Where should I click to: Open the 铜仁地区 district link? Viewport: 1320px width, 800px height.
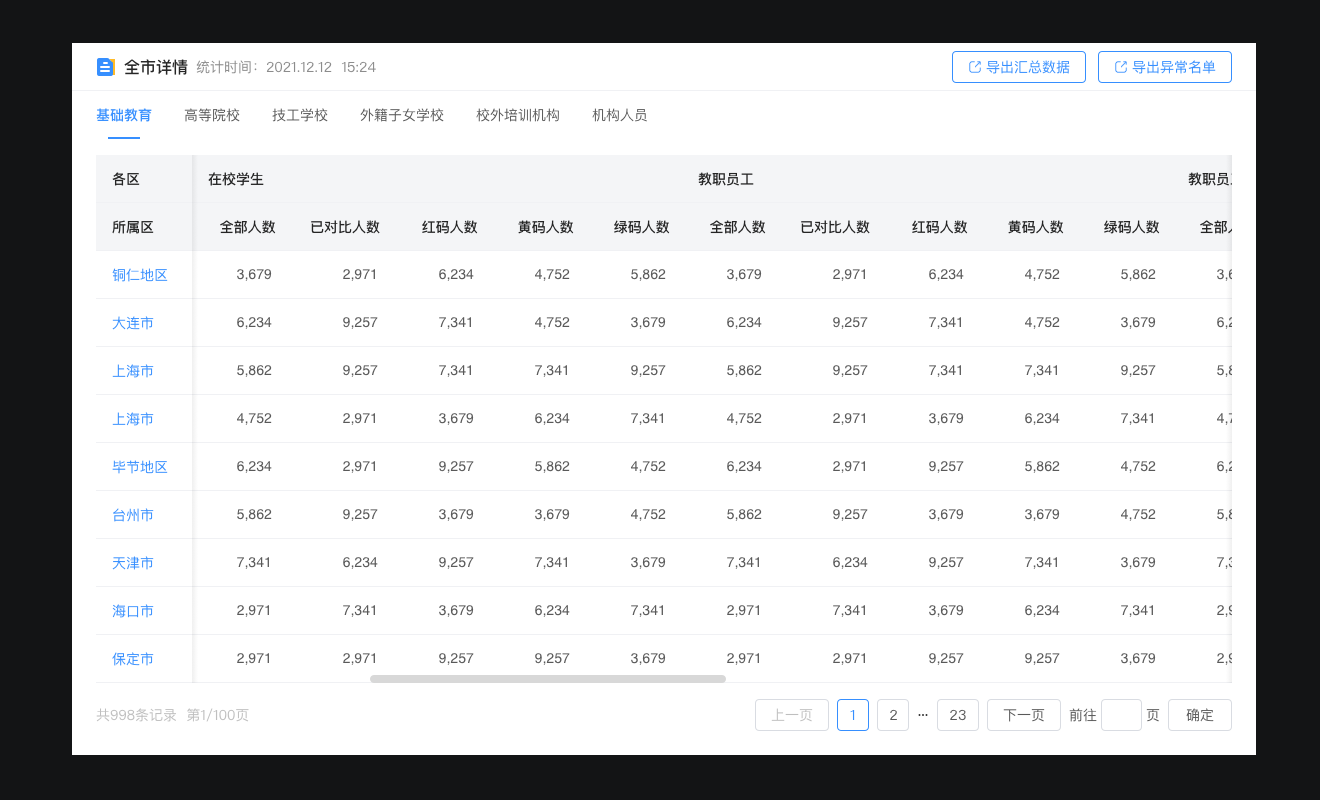coord(140,275)
